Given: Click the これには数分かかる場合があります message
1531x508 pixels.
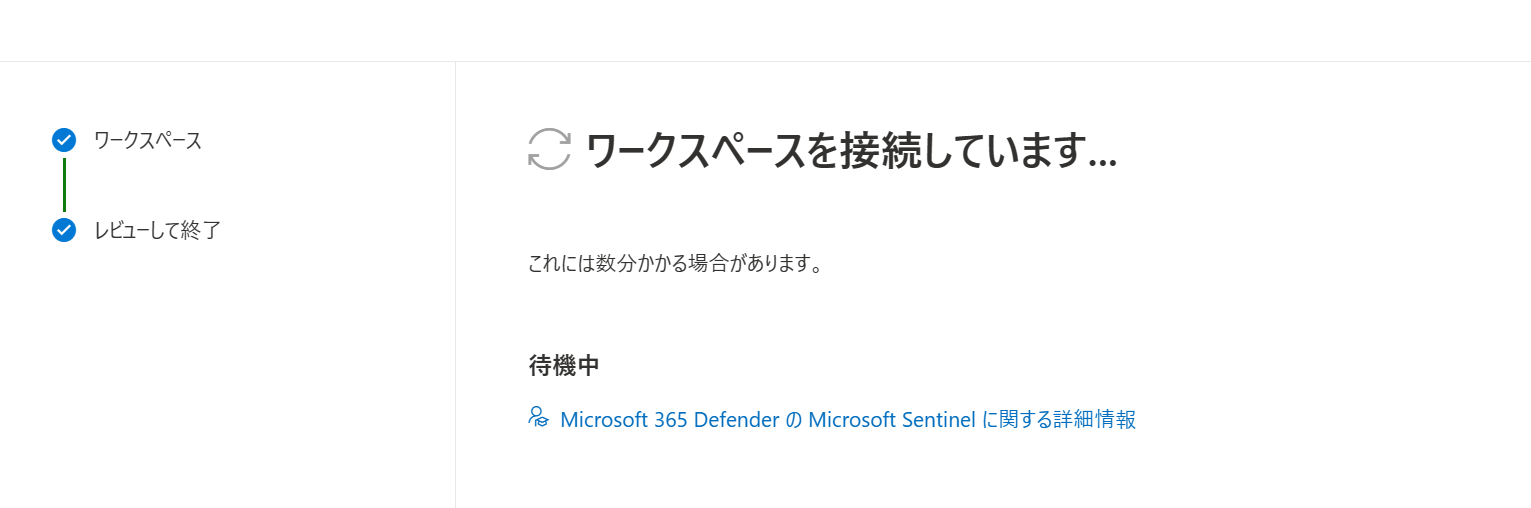Looking at the screenshot, I should (675, 265).
